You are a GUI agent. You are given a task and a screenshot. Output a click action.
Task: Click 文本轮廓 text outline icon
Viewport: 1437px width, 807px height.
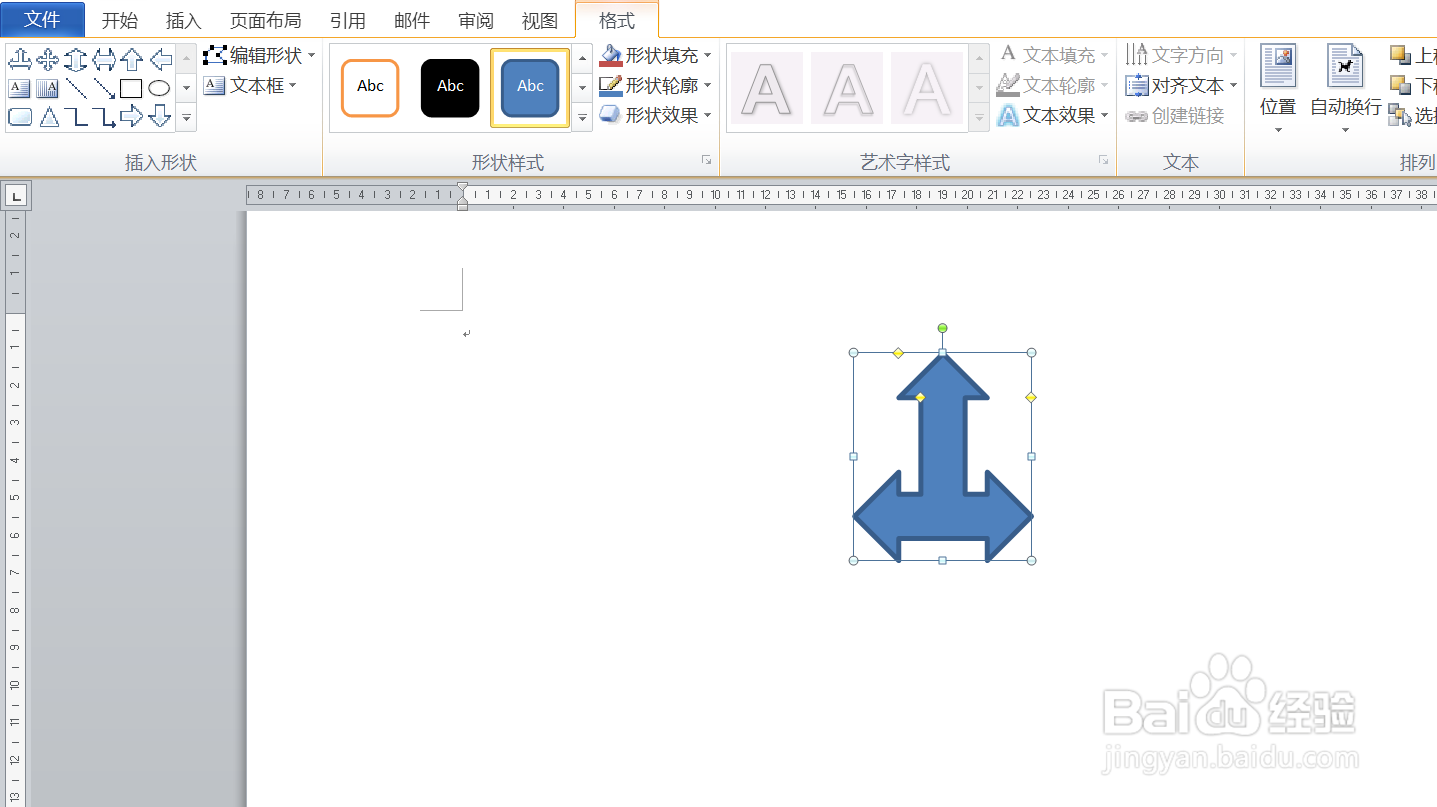click(x=1008, y=86)
